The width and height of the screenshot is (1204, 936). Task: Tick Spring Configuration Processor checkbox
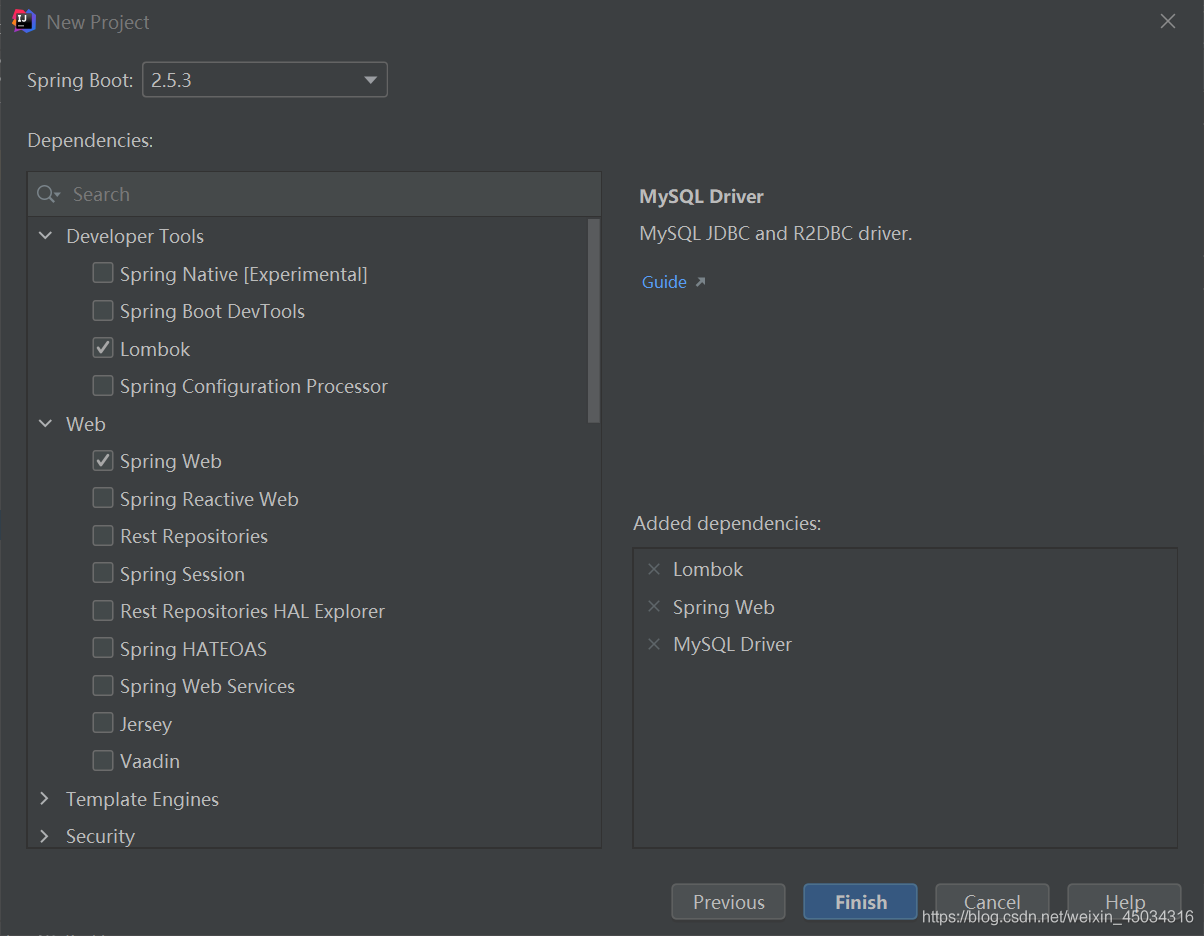(x=103, y=386)
